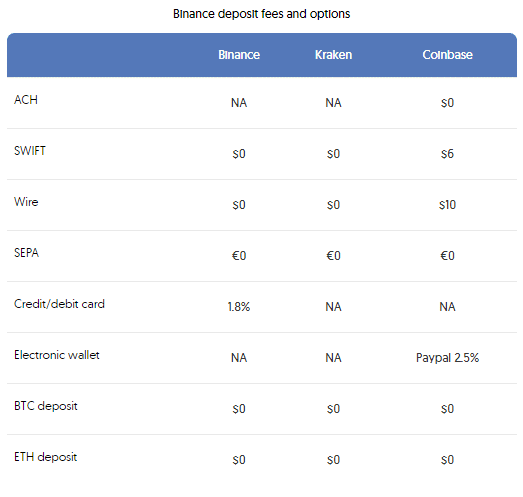The height and width of the screenshot is (497, 523).
Task: Click the Kraken column header
Action: (333, 55)
